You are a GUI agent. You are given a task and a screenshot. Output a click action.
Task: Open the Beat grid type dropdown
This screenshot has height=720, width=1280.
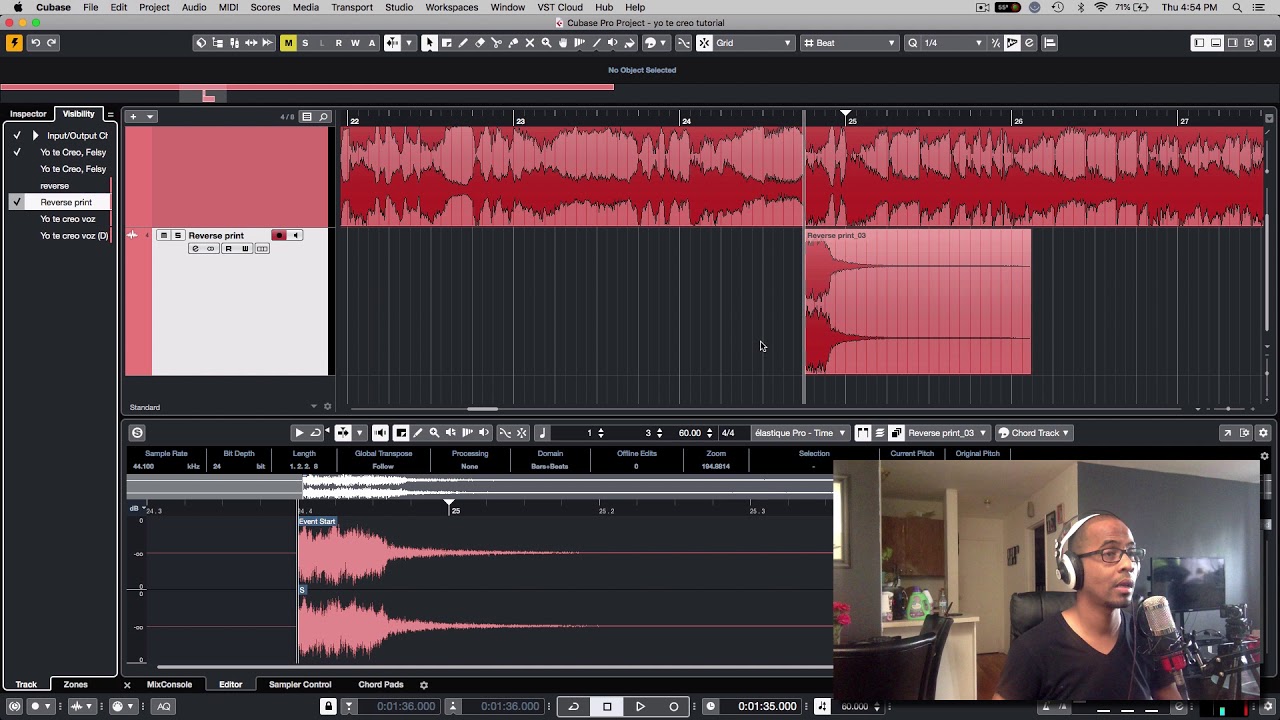pos(850,43)
